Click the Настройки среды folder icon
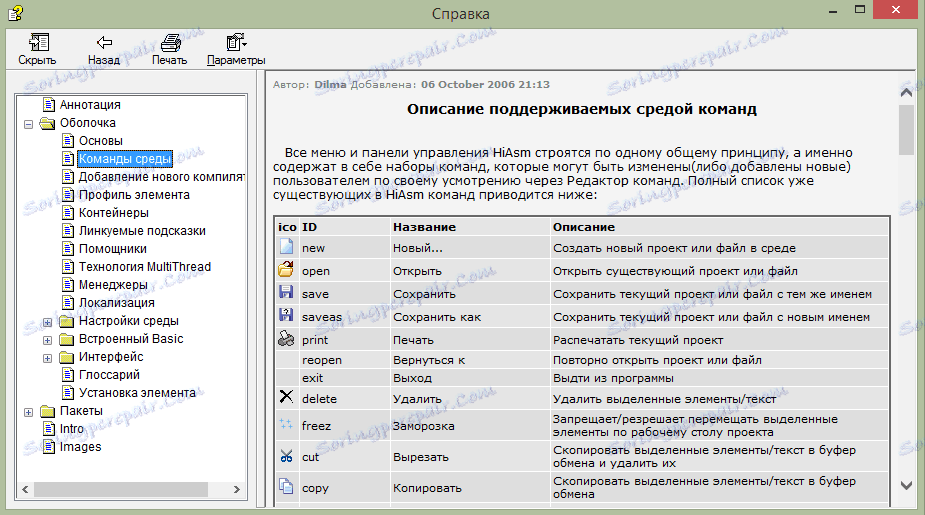 pyautogui.click(x=67, y=322)
